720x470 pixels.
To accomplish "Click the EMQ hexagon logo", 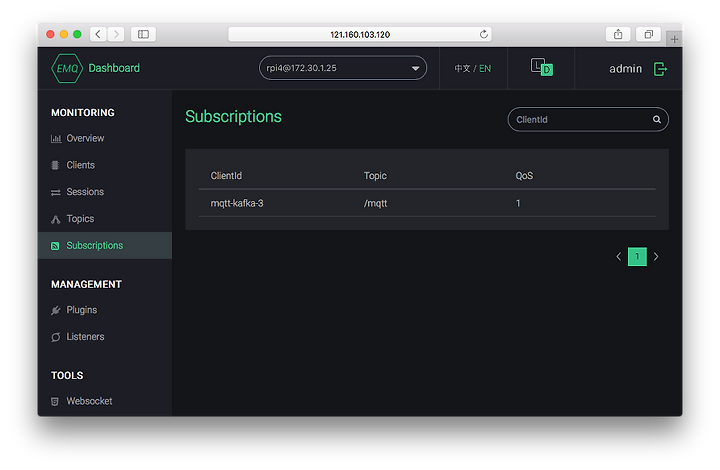I will pyautogui.click(x=67, y=68).
